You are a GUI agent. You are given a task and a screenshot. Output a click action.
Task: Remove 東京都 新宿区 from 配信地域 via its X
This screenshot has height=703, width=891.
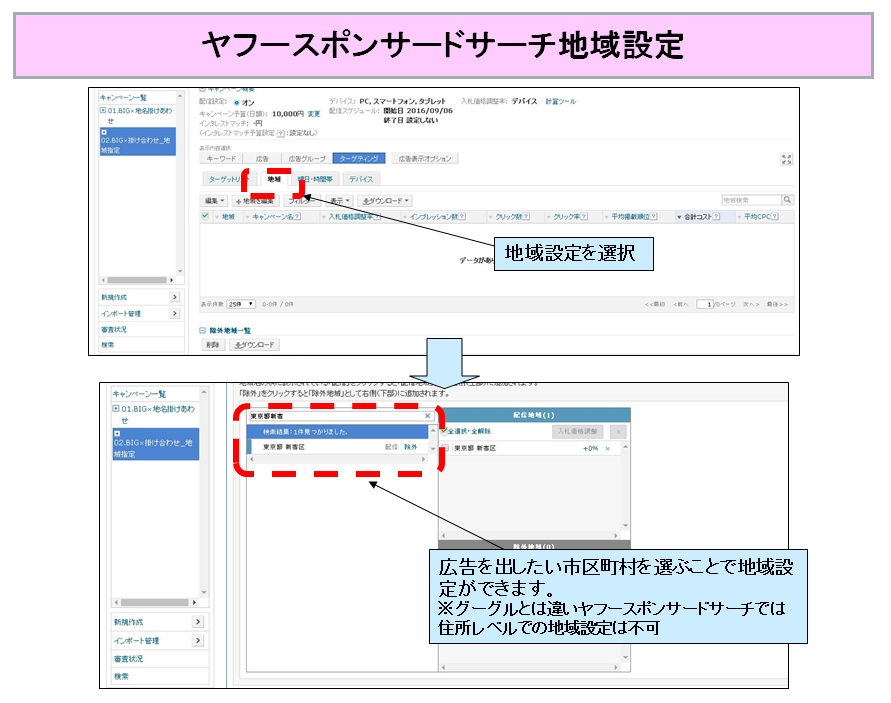pyautogui.click(x=607, y=448)
